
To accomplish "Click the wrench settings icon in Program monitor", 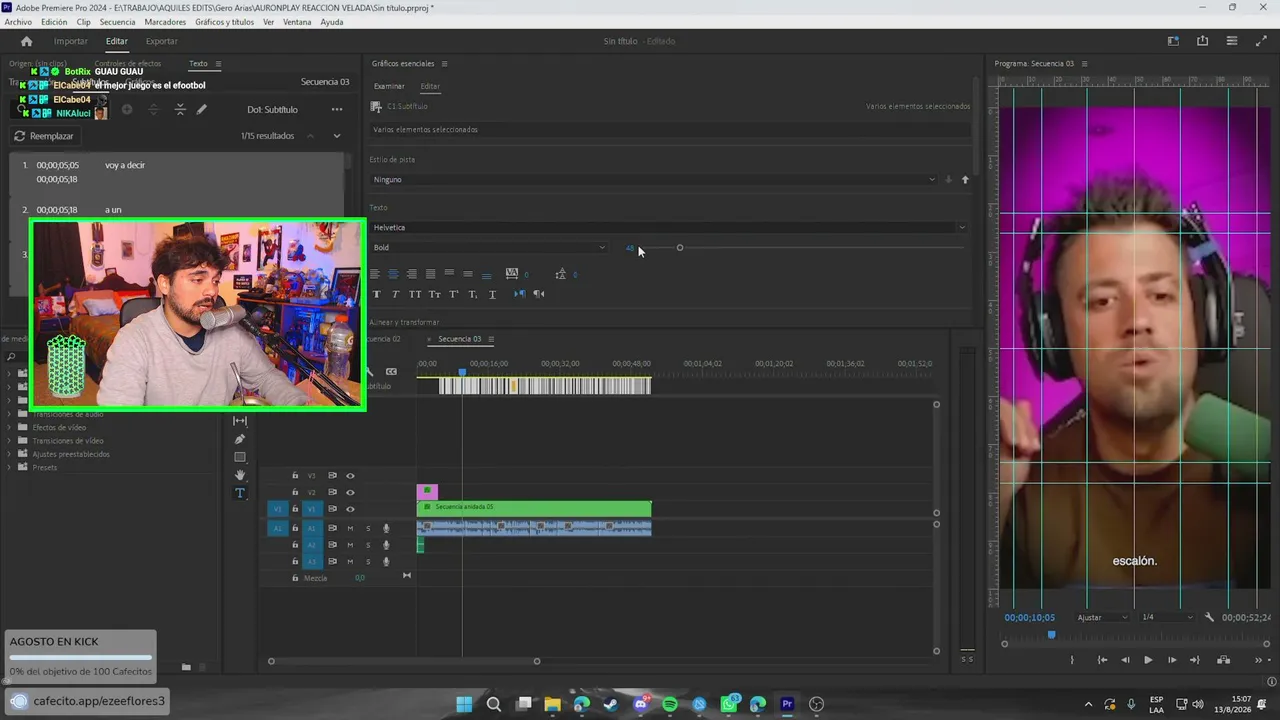I will 1209,617.
